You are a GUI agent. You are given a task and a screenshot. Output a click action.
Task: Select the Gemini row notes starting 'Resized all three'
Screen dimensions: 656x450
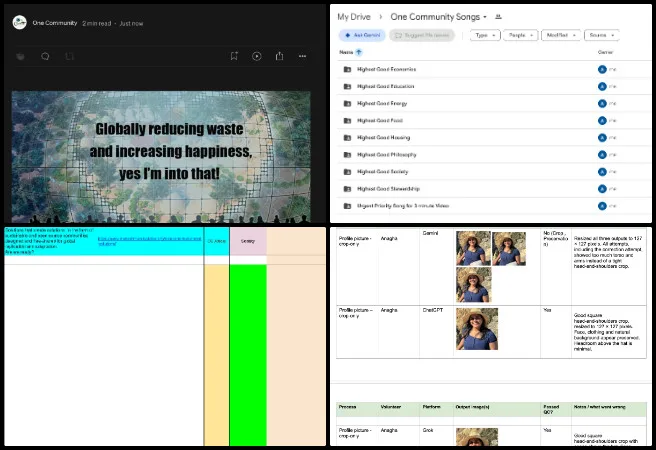tap(609, 267)
